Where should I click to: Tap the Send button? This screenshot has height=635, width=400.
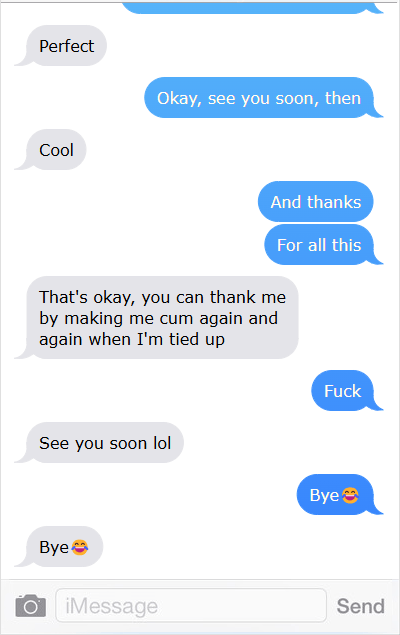(x=360, y=606)
